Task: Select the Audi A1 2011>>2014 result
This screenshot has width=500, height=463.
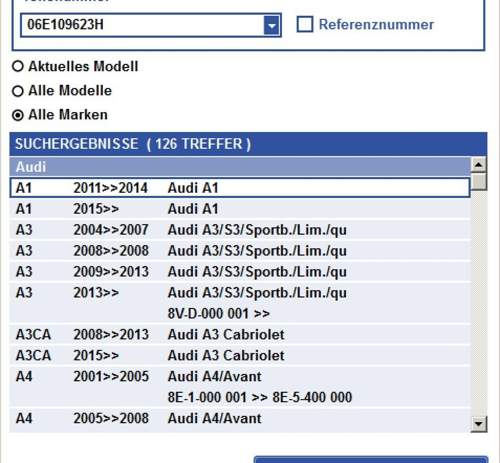Action: point(240,188)
